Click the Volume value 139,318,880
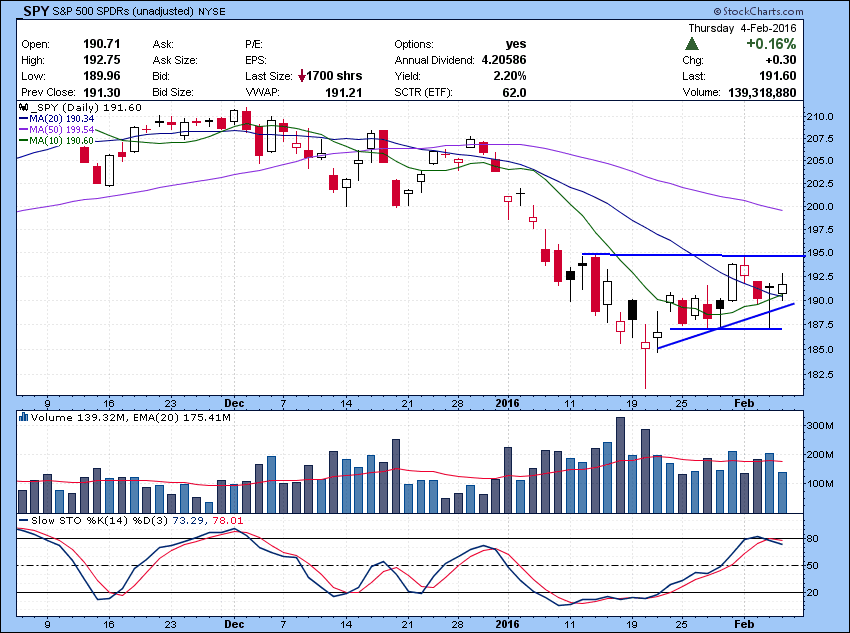This screenshot has height=633, width=850. click(762, 92)
